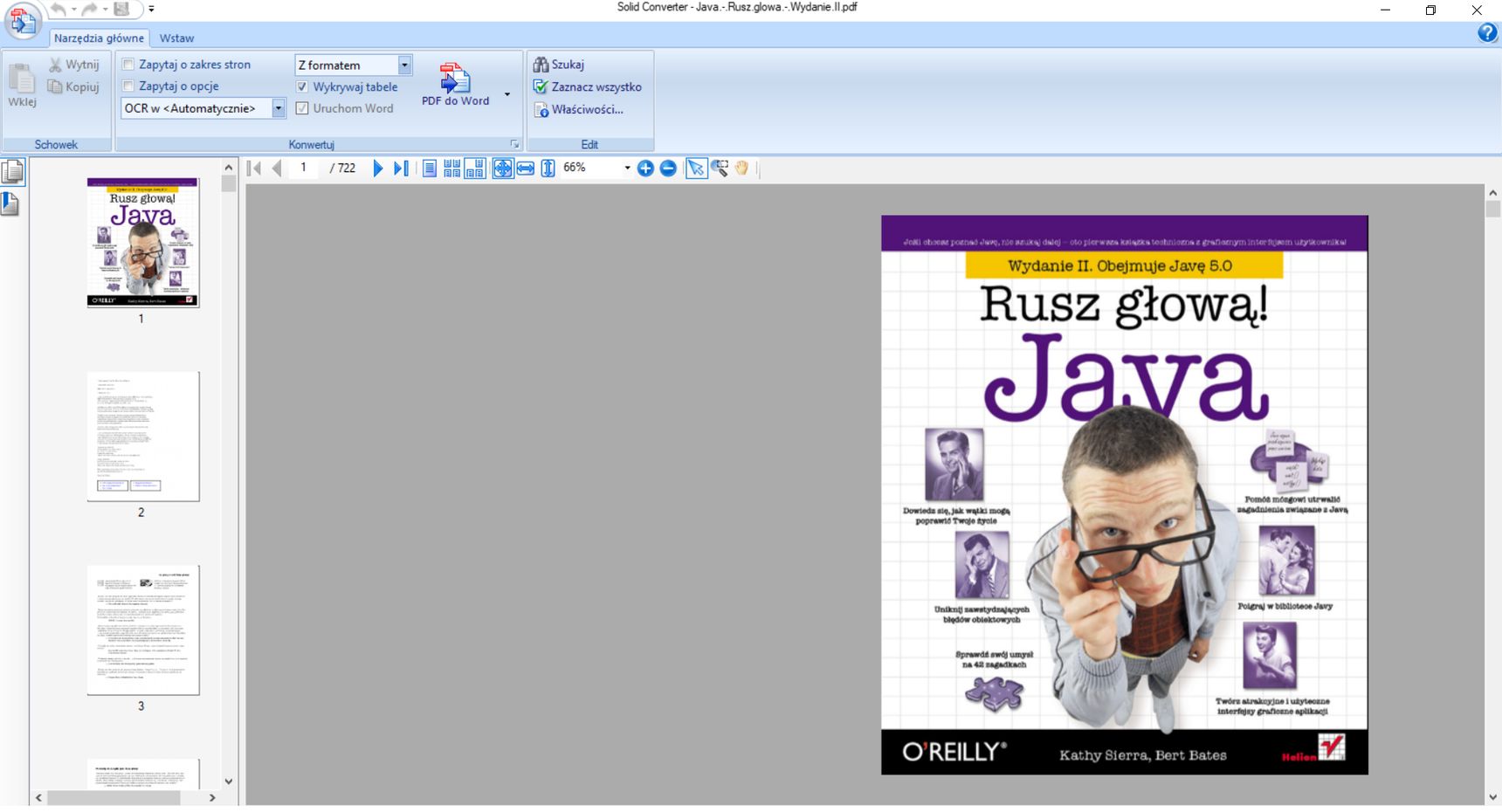The height and width of the screenshot is (812, 1502).
Task: Click the zoom in plus icon
Action: [645, 169]
